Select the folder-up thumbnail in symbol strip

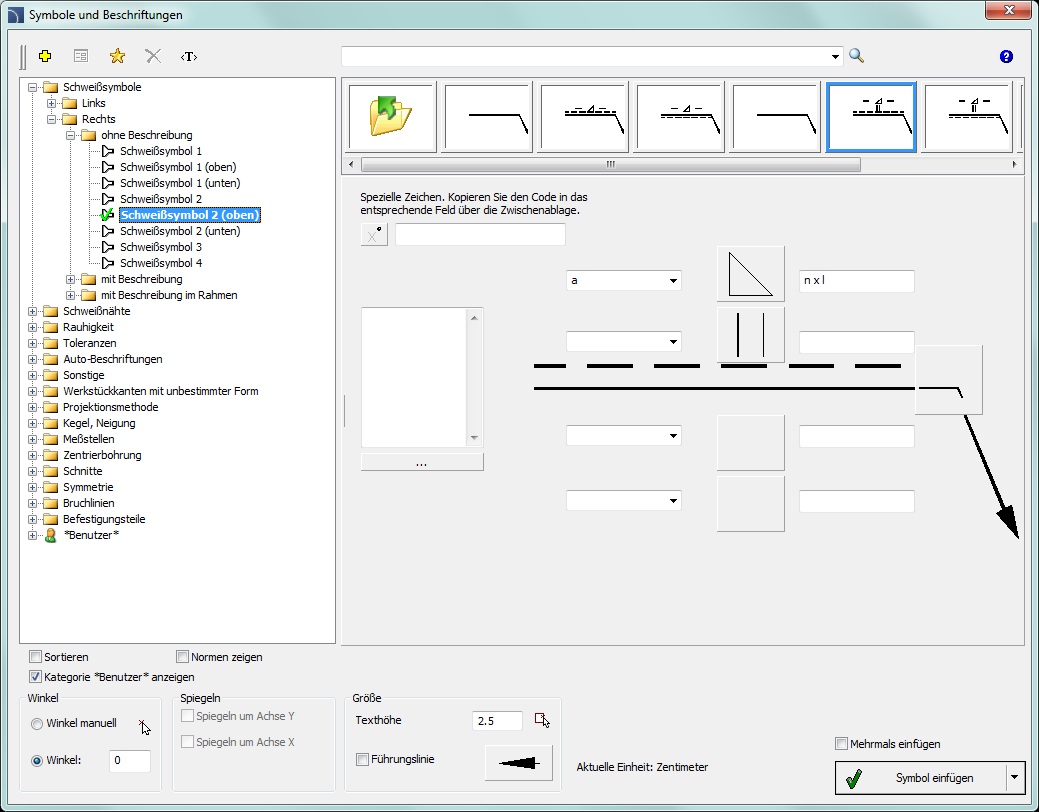pos(391,118)
